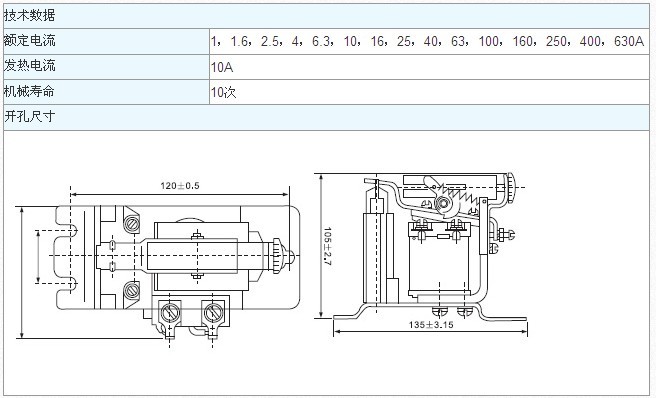The height and width of the screenshot is (398, 656).
Task: Click the 10次 mechanical life value
Action: 224,92
